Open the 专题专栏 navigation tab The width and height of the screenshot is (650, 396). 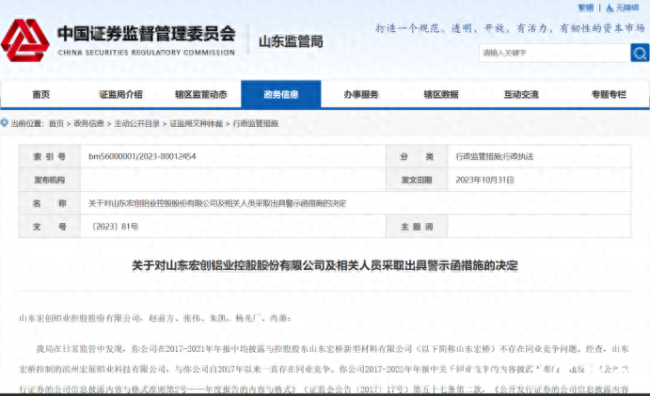pos(609,95)
